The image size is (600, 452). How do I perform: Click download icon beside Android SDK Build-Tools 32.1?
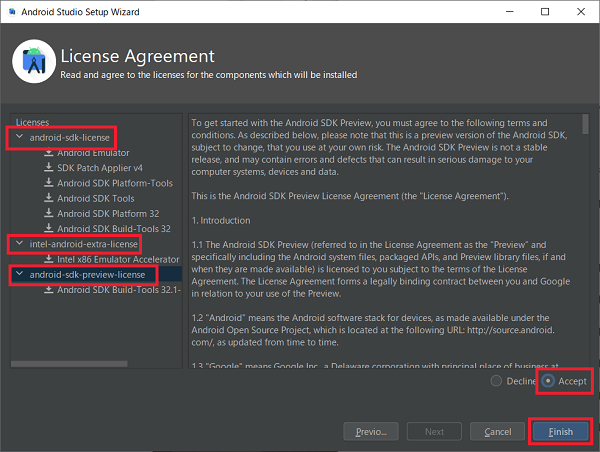(49, 290)
